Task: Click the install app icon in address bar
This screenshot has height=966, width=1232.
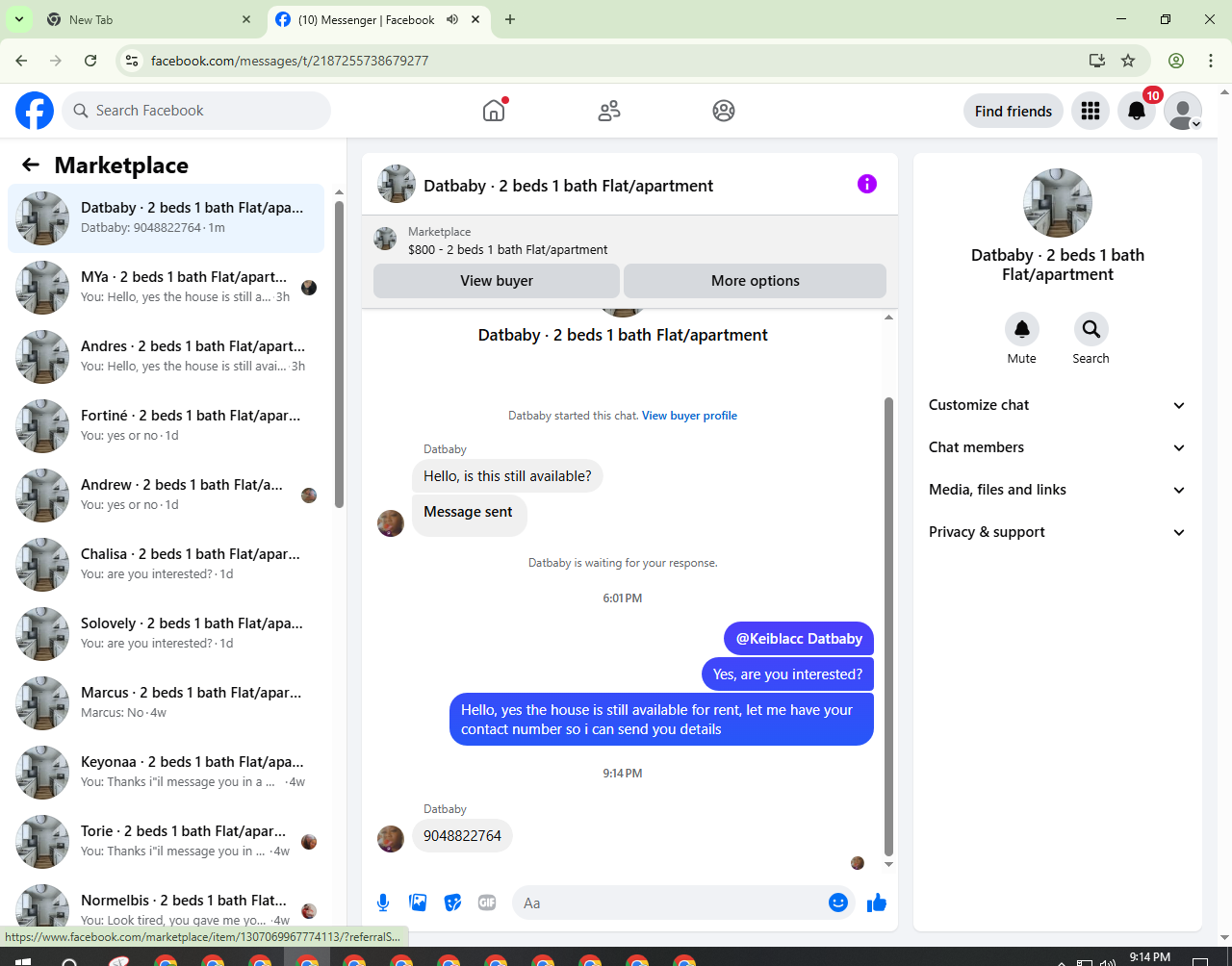Action: pyautogui.click(x=1097, y=61)
